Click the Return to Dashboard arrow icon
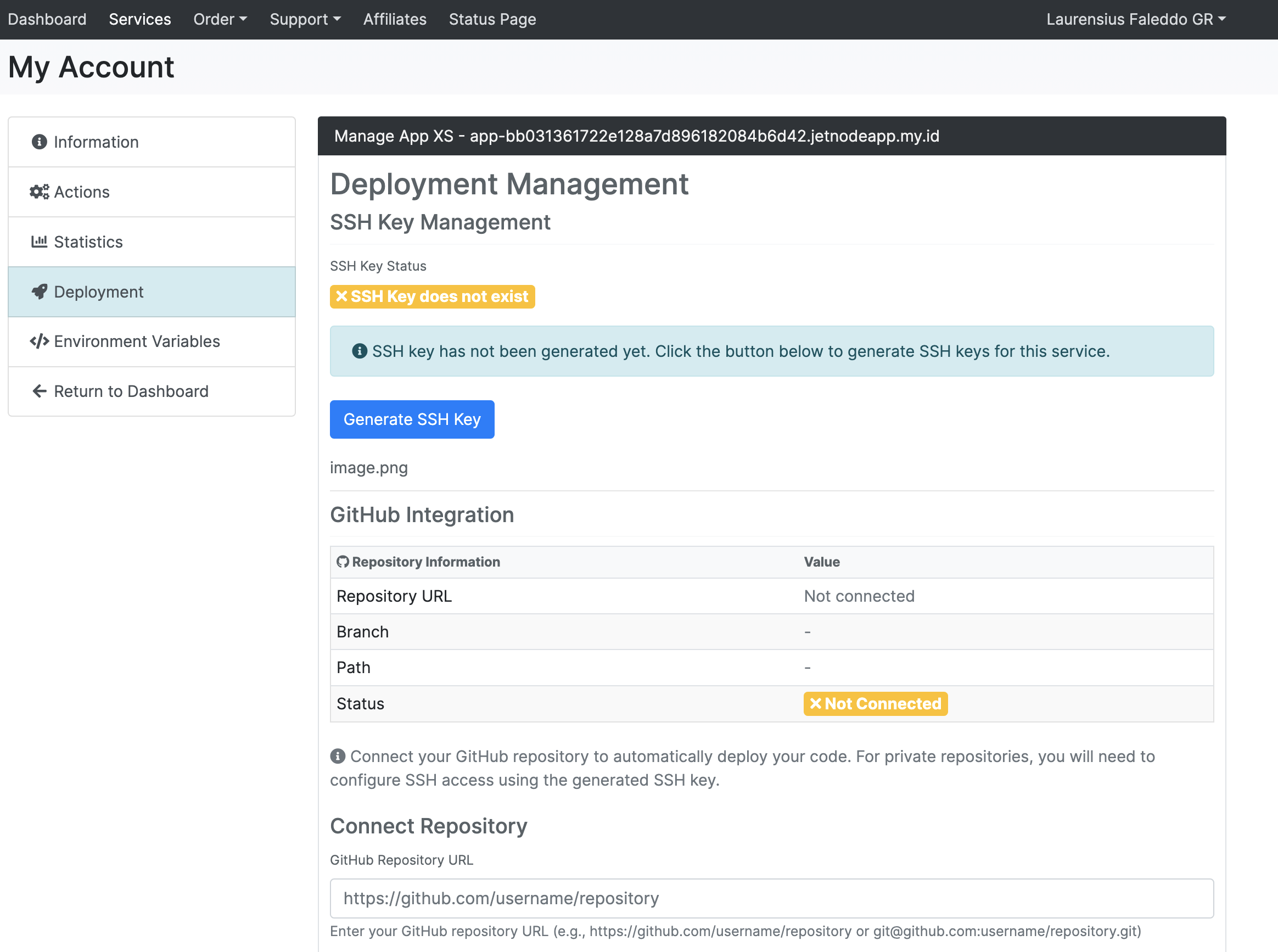This screenshot has width=1278, height=952. pos(39,391)
